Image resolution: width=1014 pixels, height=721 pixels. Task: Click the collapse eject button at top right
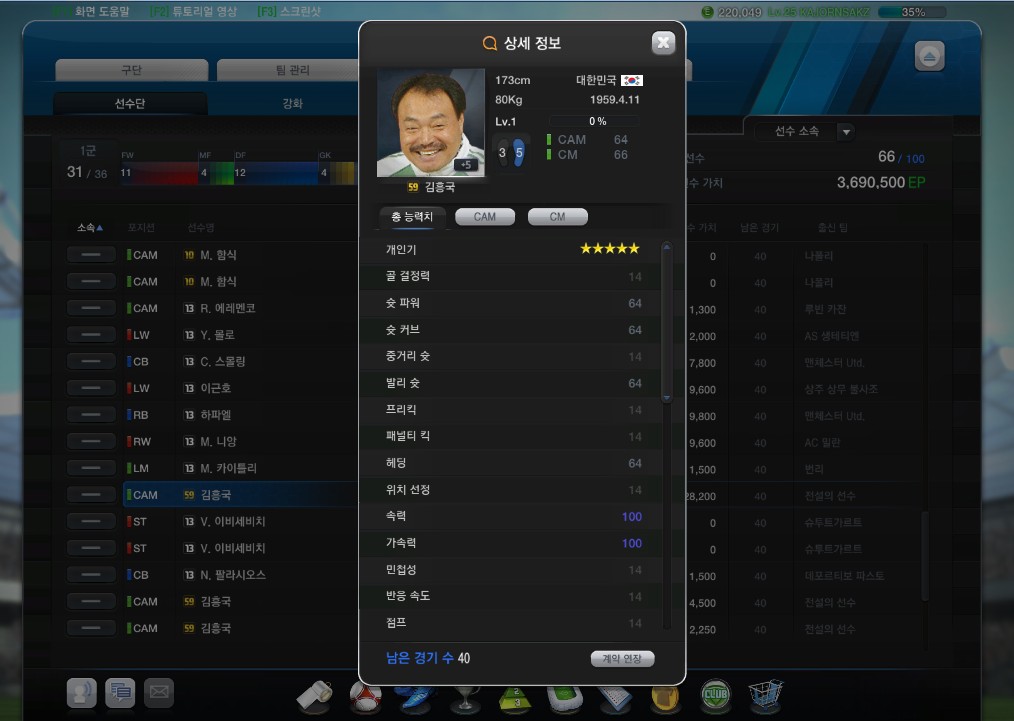click(929, 56)
